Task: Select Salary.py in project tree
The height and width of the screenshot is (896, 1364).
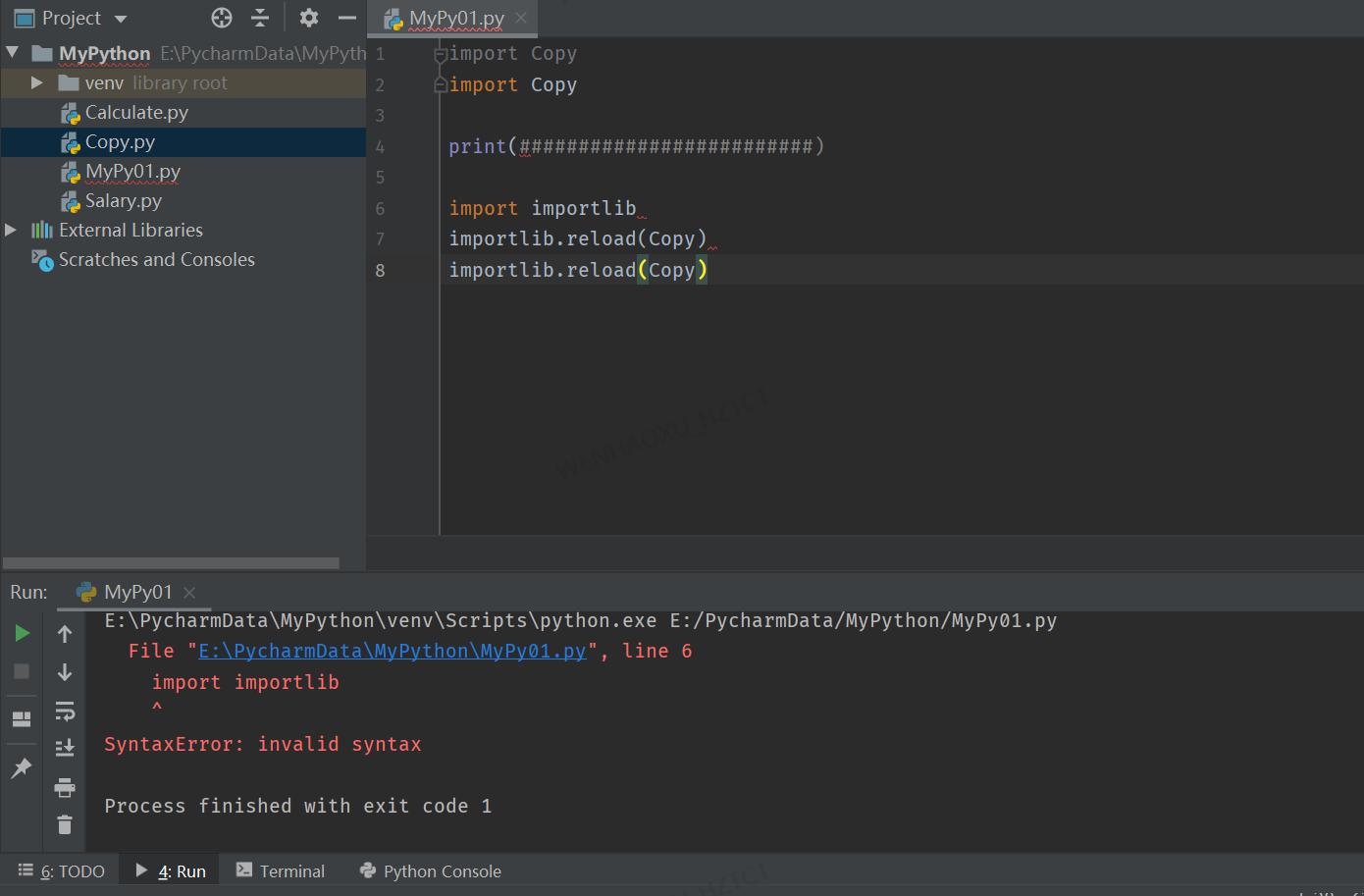Action: (124, 201)
